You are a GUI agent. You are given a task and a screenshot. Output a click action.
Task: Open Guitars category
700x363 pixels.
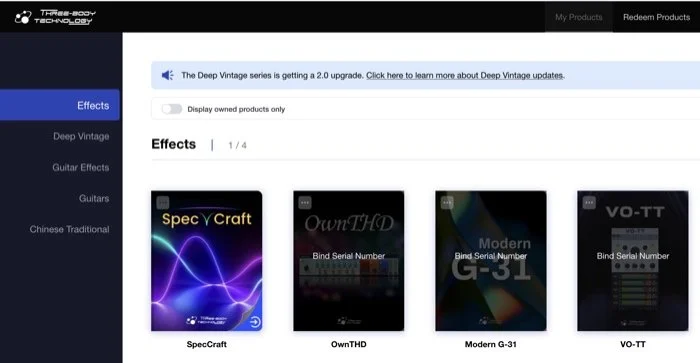[x=94, y=198]
